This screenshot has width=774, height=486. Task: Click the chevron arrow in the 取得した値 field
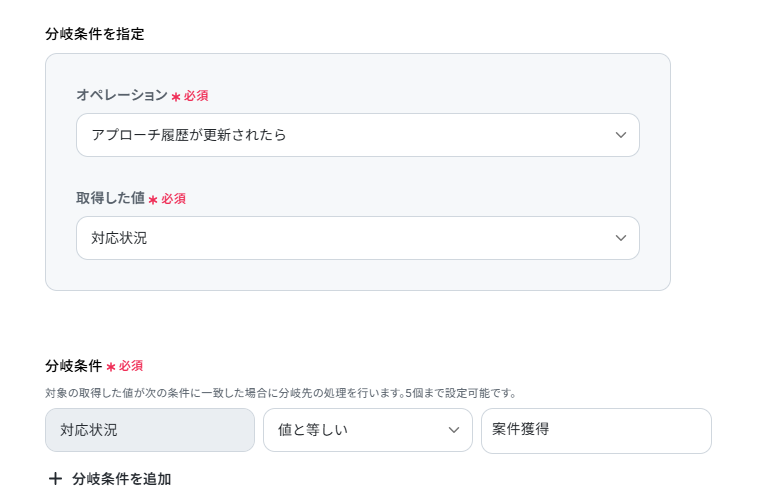point(621,238)
